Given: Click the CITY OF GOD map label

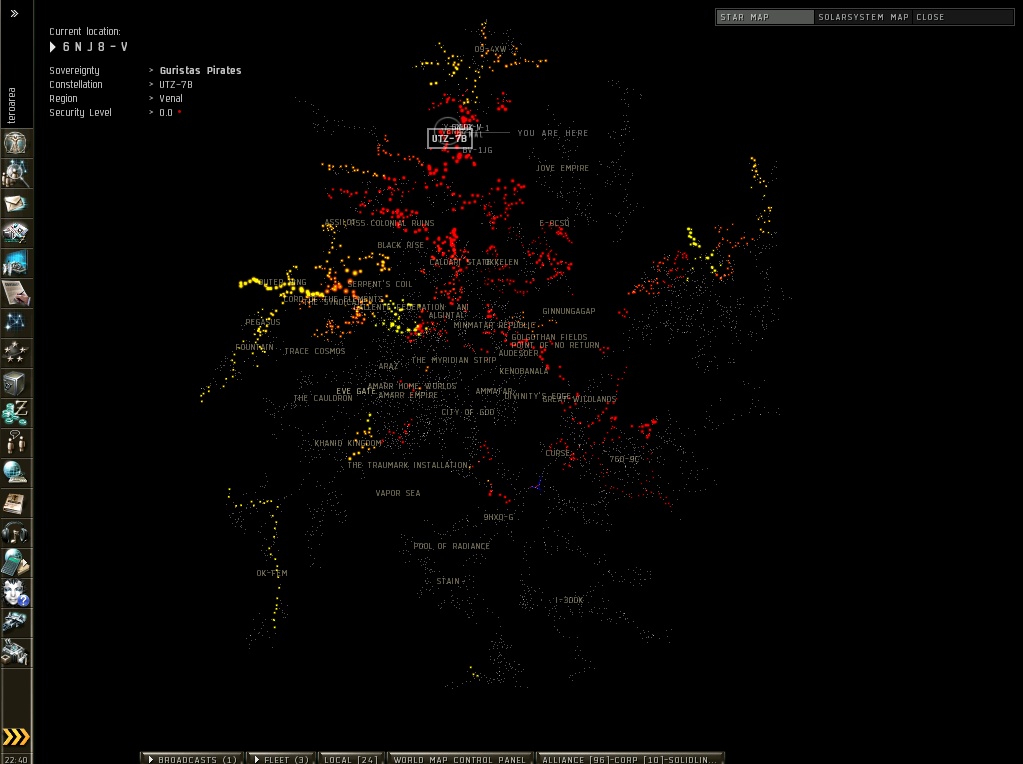Looking at the screenshot, I should [x=468, y=412].
